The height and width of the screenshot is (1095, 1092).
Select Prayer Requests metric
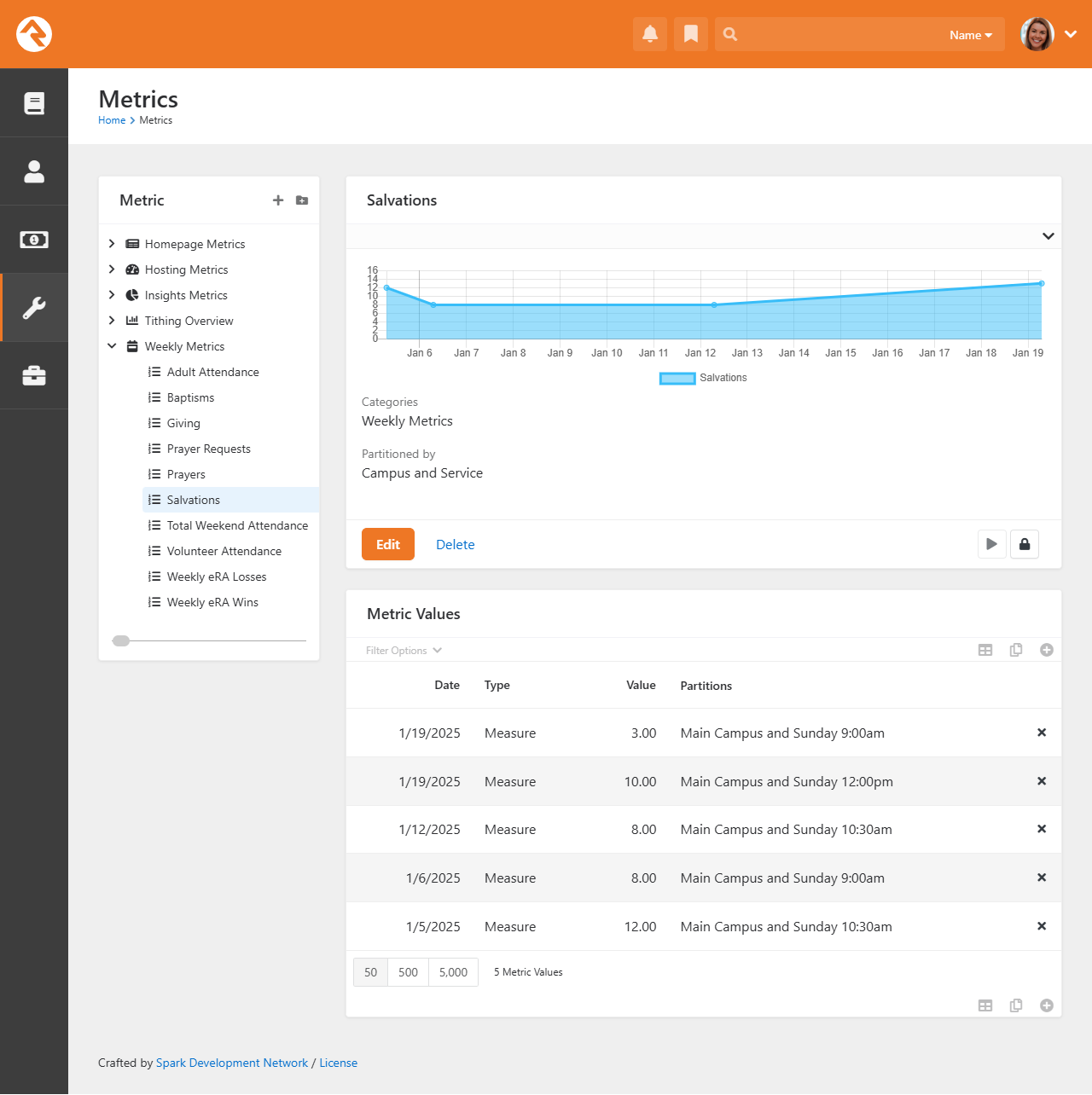pyautogui.click(x=208, y=449)
